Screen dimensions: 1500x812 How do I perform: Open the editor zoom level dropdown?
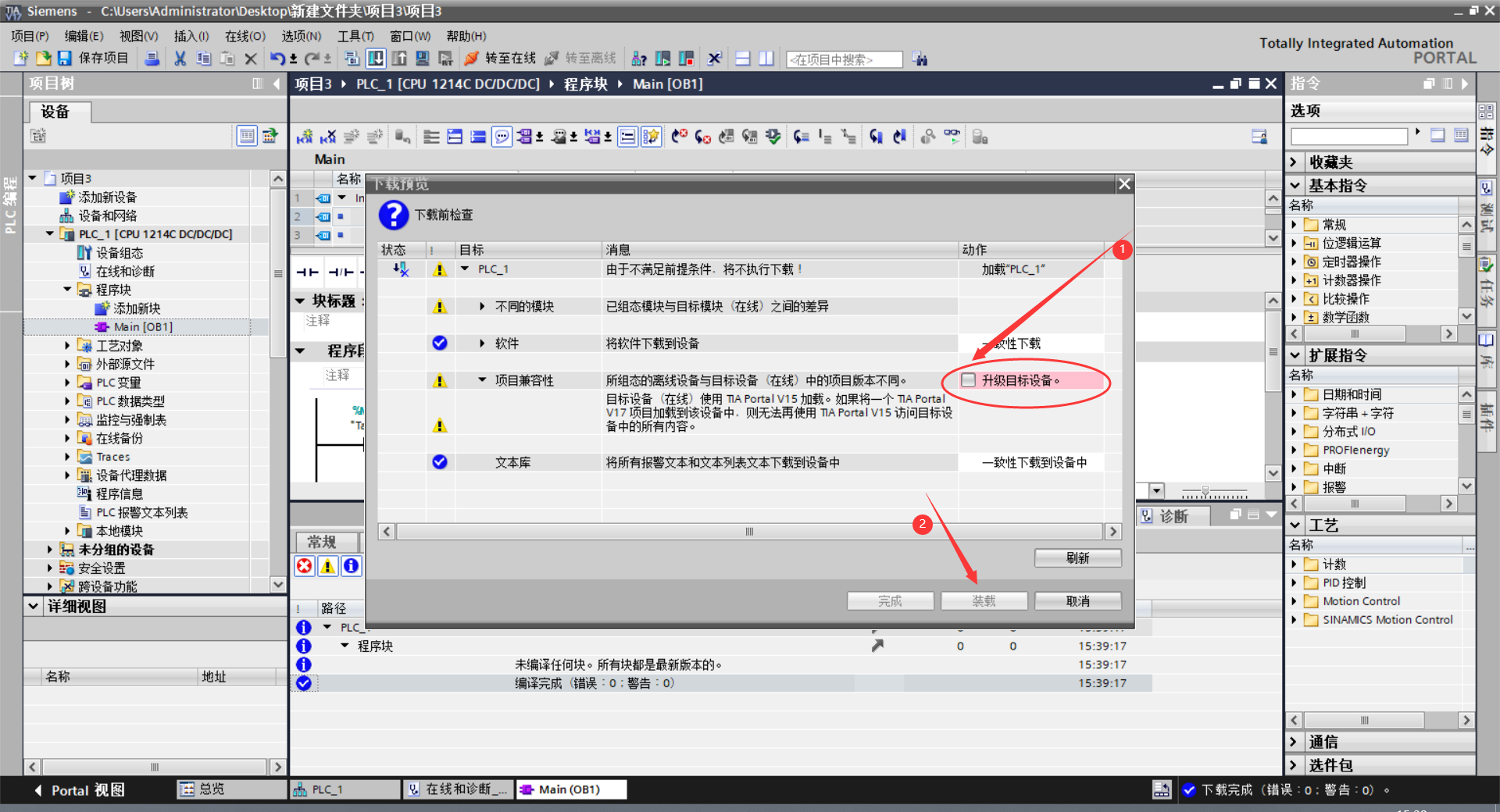(x=1157, y=491)
